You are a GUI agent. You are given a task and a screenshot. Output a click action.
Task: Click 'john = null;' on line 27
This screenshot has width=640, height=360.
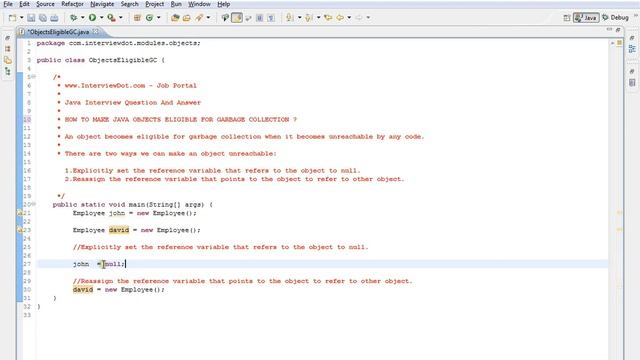[99, 264]
